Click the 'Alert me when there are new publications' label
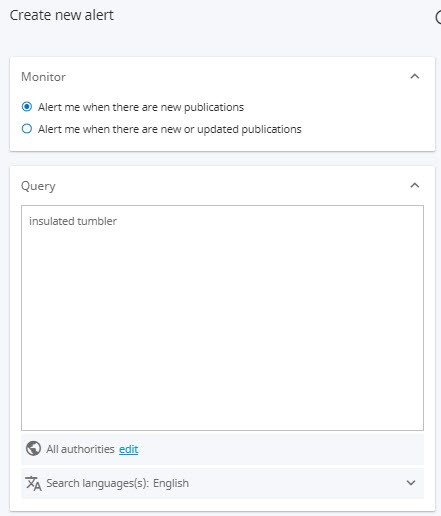Image resolution: width=441 pixels, height=516 pixels. click(141, 107)
